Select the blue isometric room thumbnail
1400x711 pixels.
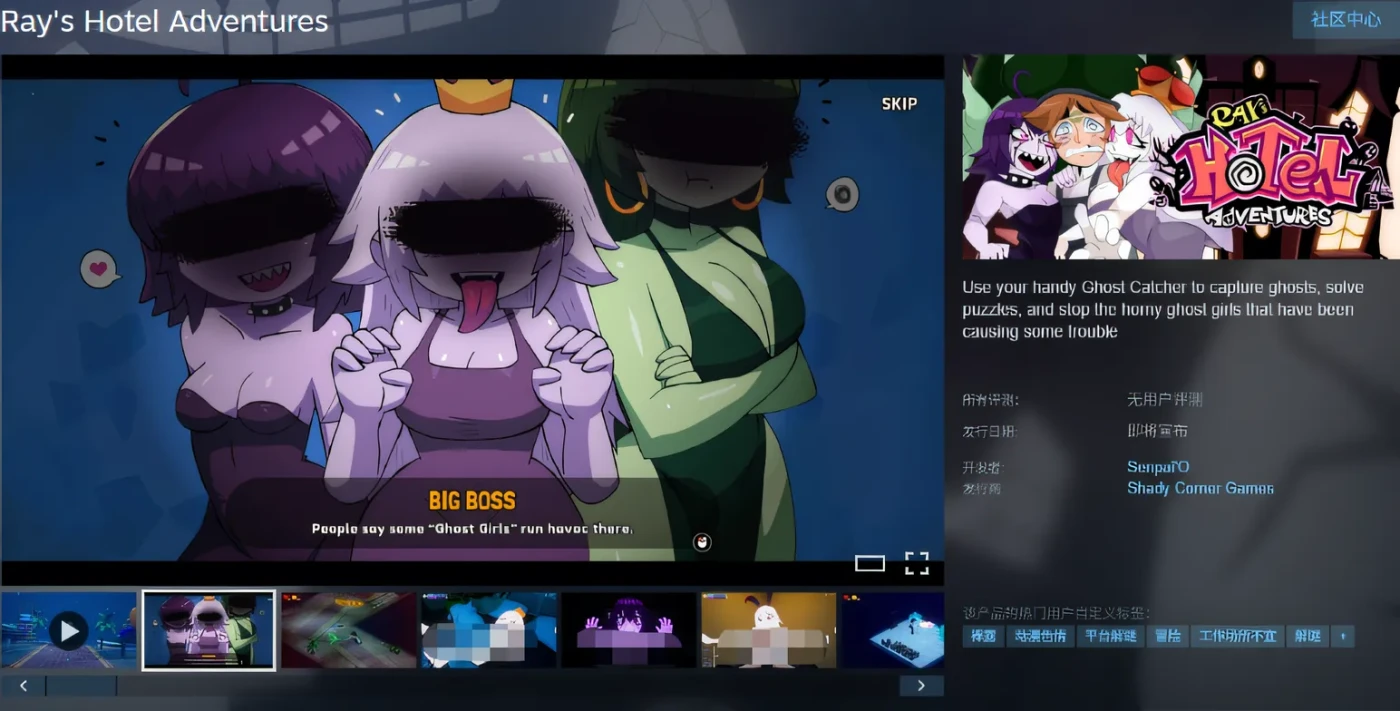point(893,630)
